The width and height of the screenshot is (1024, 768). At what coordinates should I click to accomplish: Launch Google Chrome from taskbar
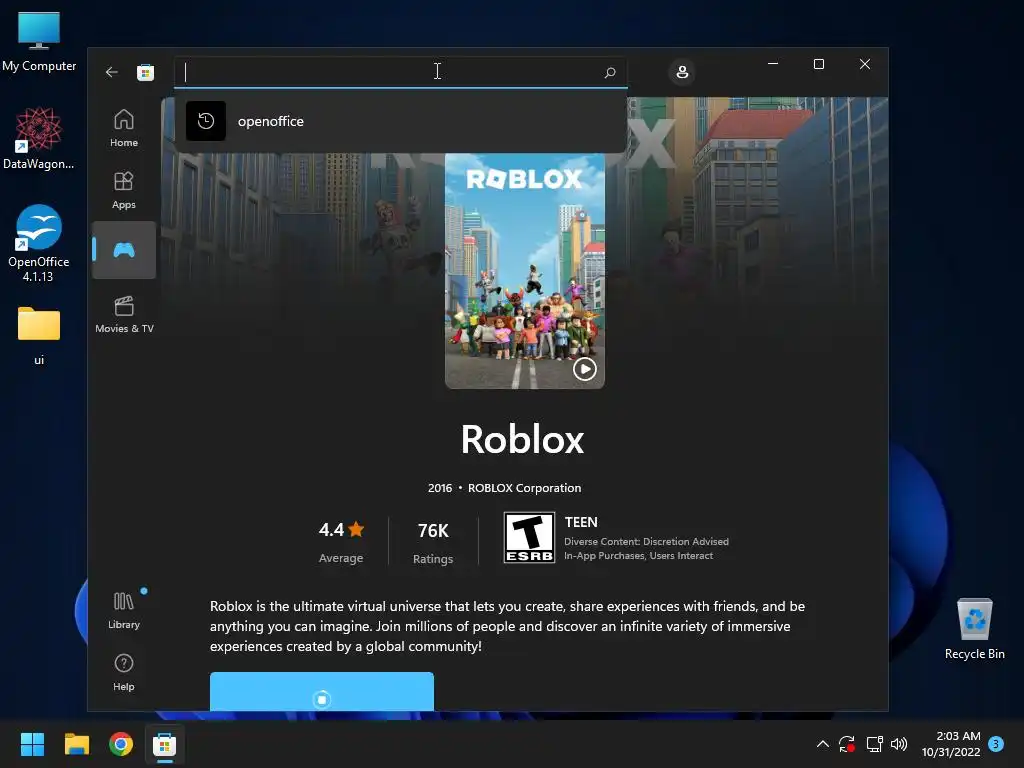[x=121, y=744]
